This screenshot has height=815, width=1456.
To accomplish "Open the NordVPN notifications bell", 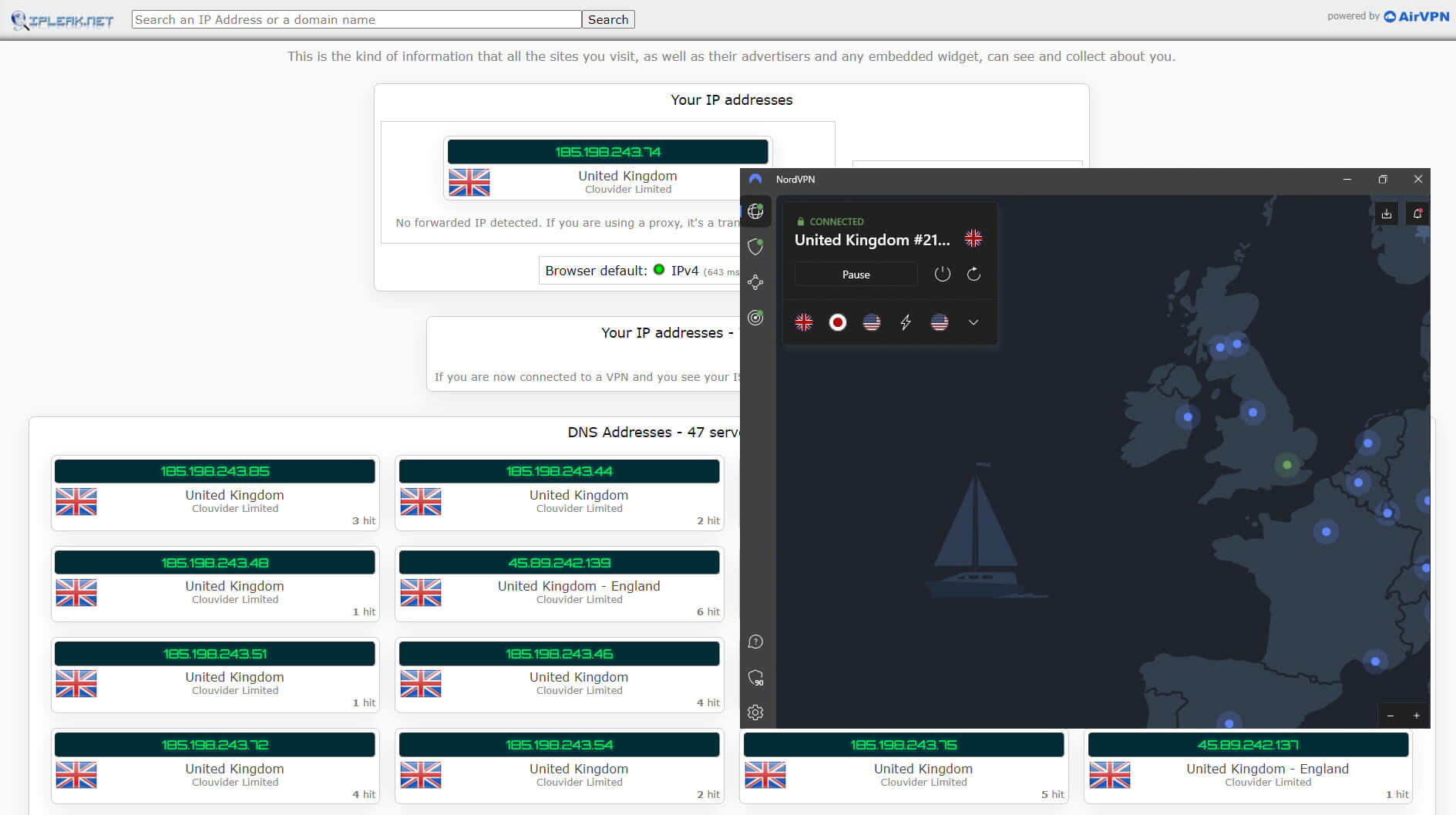I will 1417,214.
